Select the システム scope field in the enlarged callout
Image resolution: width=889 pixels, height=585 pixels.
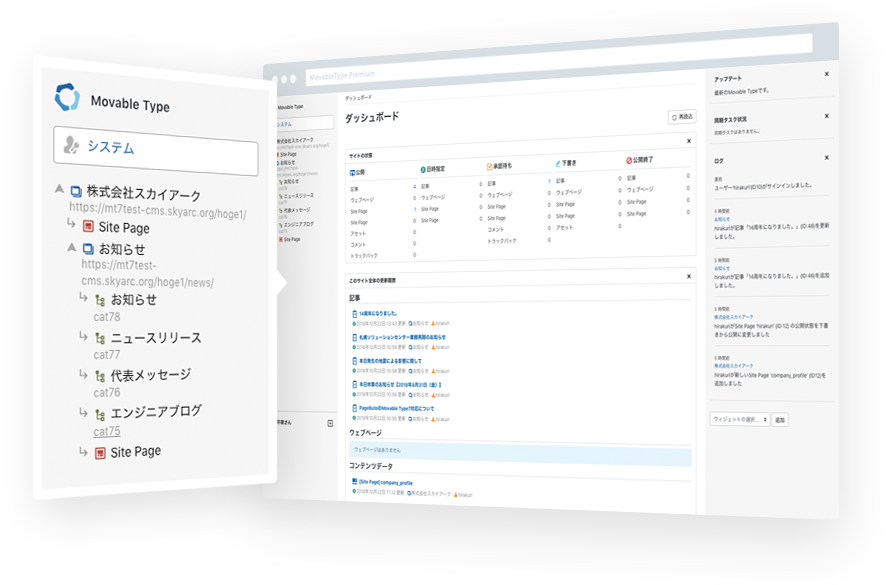tap(156, 150)
